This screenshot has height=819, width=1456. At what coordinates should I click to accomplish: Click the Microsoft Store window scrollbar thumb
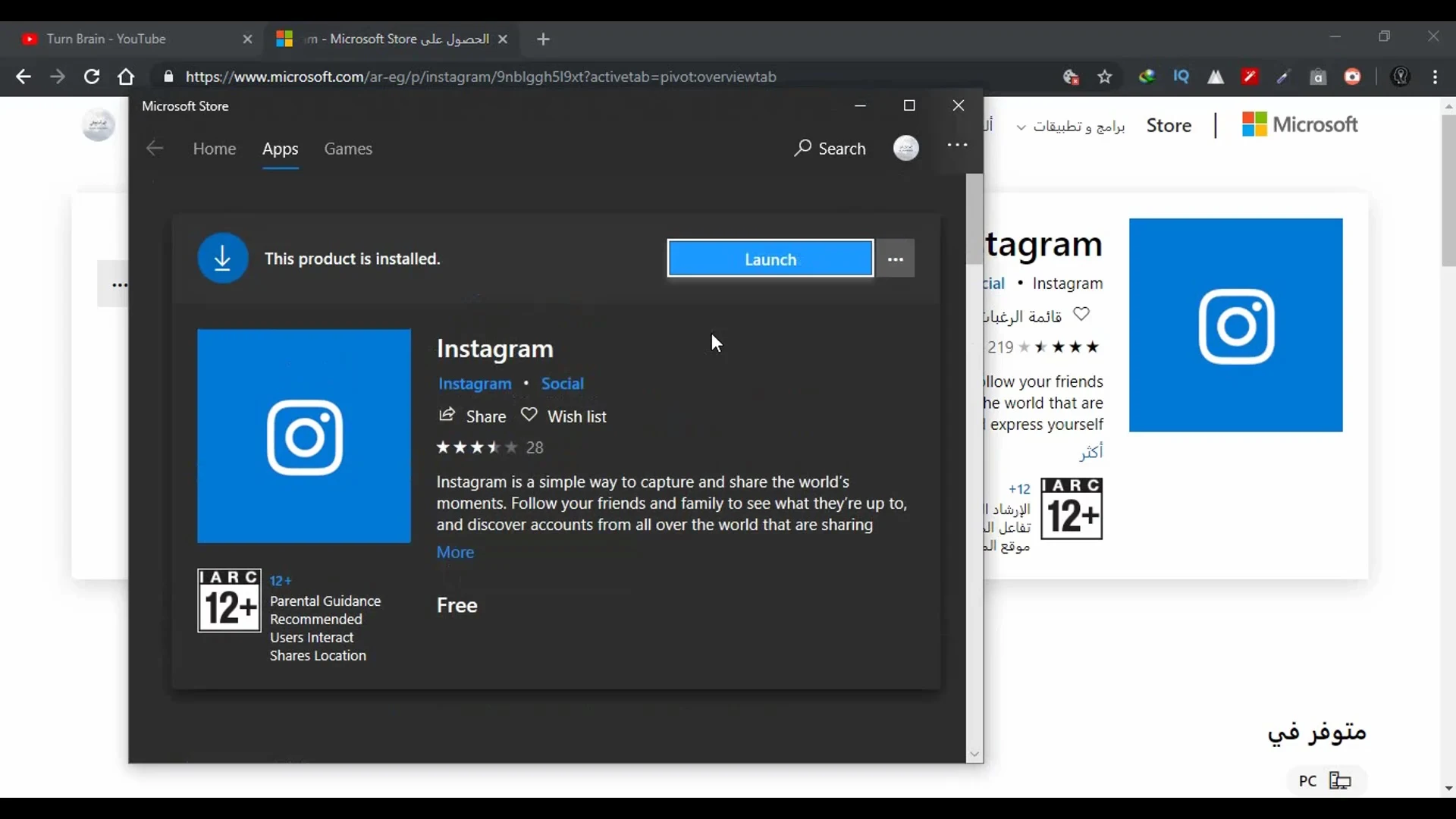pyautogui.click(x=974, y=219)
